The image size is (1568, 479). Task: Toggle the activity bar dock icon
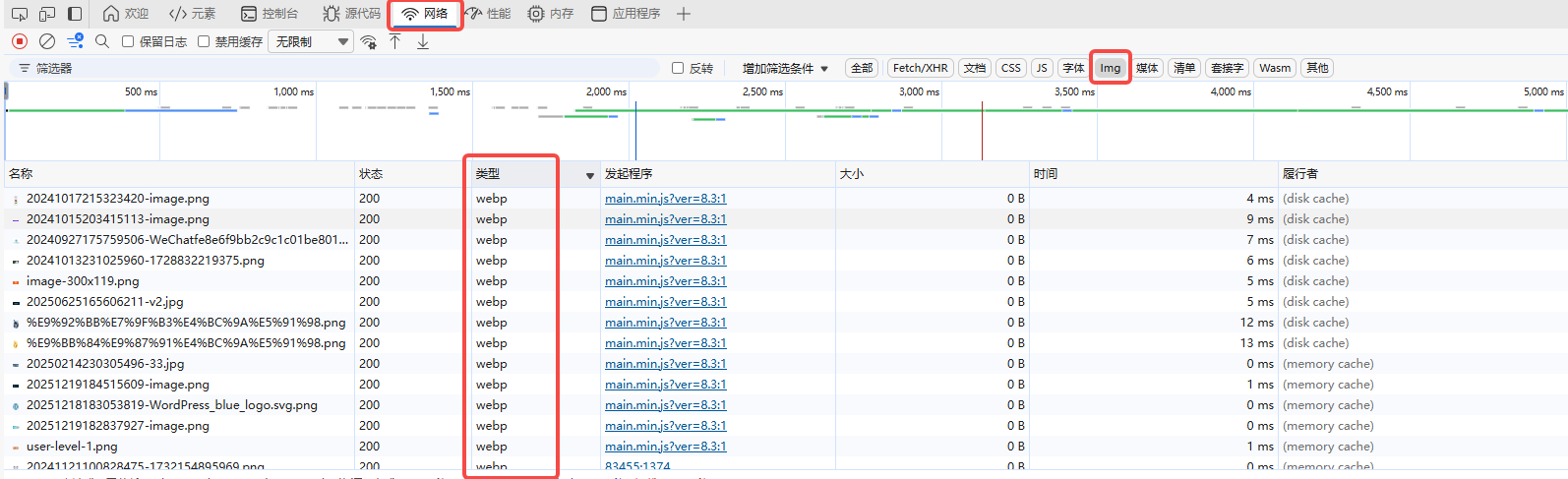click(75, 14)
